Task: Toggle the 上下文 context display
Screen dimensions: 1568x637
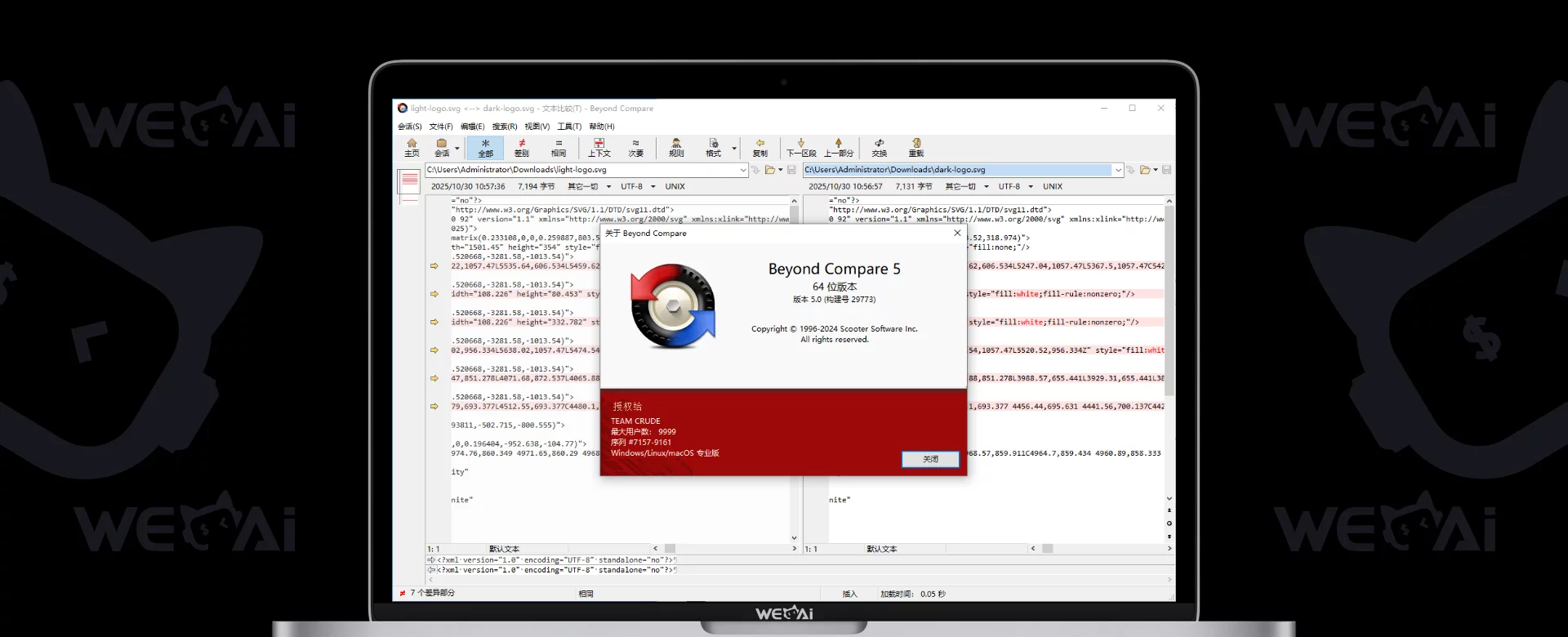Action: coord(599,148)
